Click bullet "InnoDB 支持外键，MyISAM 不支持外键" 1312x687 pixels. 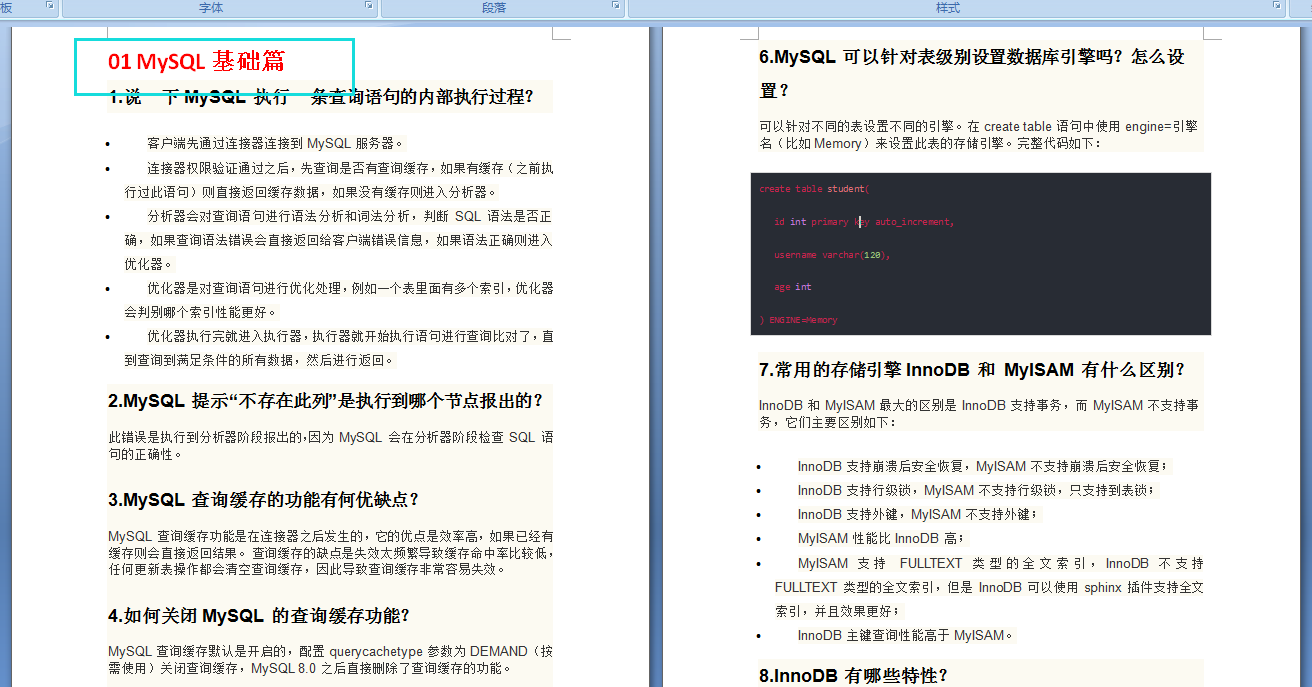[919, 514]
